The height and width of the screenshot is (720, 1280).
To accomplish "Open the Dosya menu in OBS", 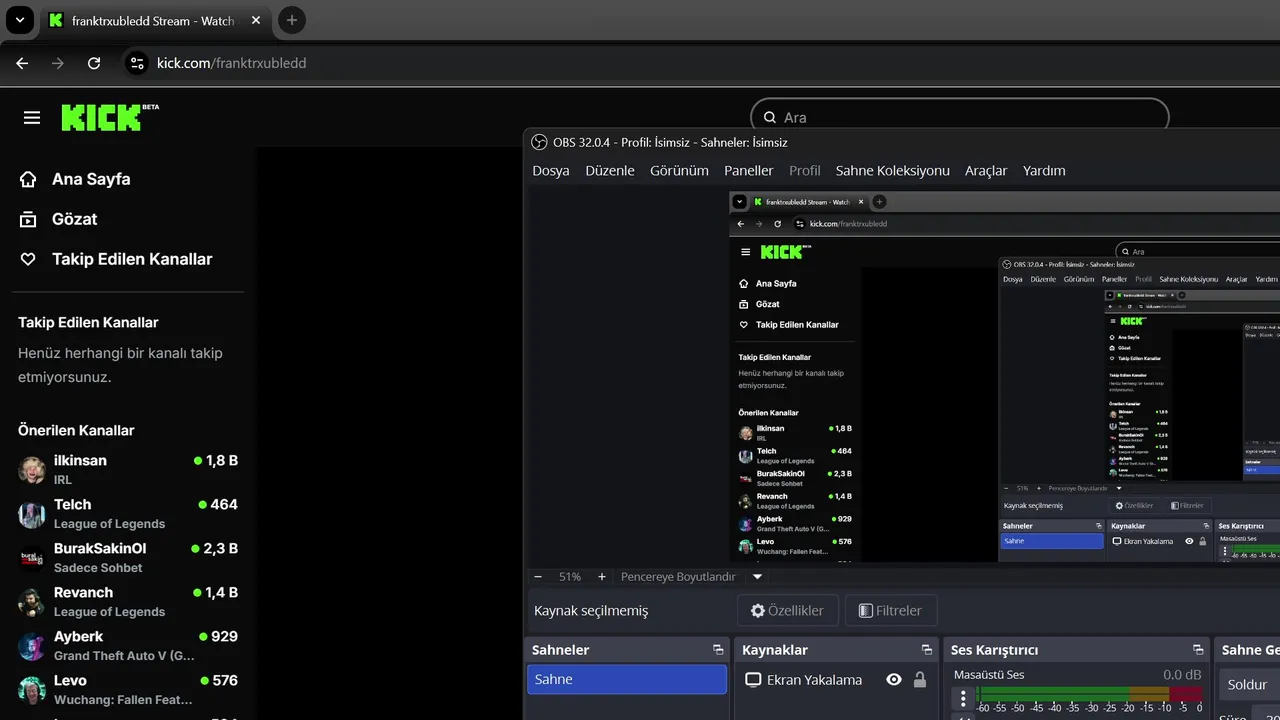I will [551, 171].
